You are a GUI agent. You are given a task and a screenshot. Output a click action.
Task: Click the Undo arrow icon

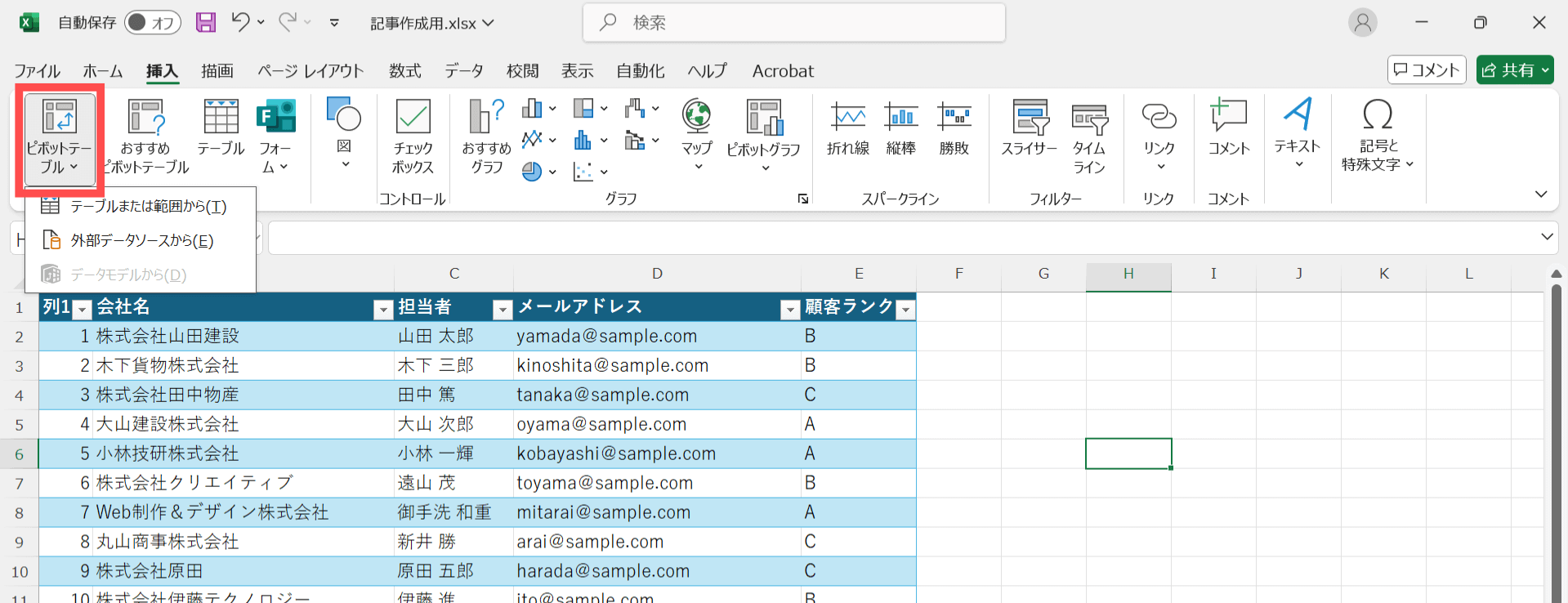pyautogui.click(x=240, y=22)
